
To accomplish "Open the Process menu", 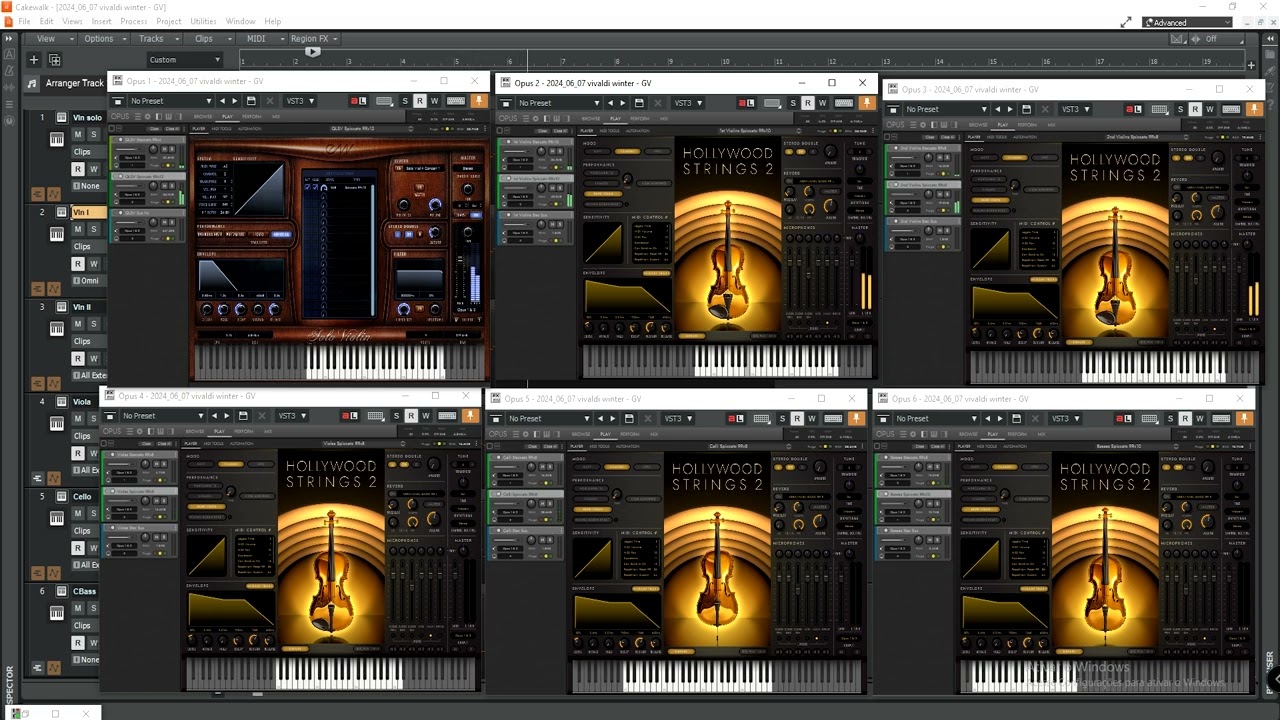I will click(134, 21).
